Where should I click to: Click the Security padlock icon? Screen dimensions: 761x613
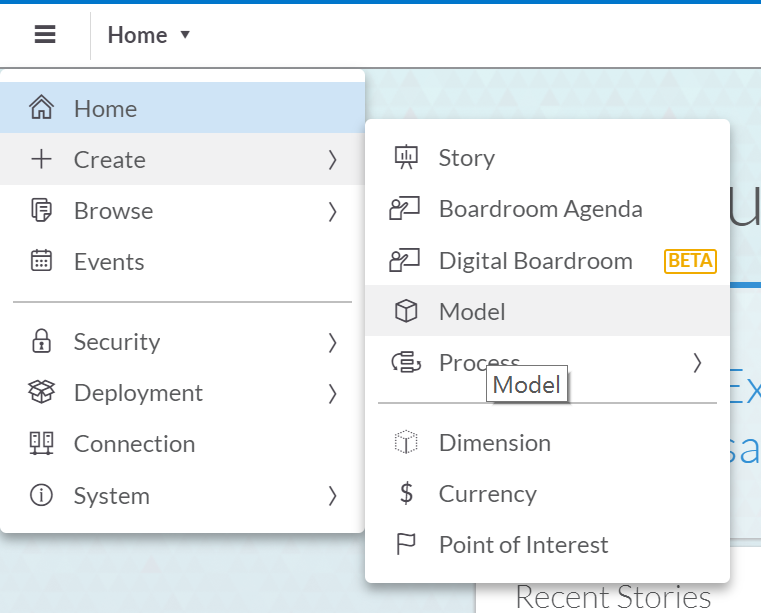coord(41,342)
